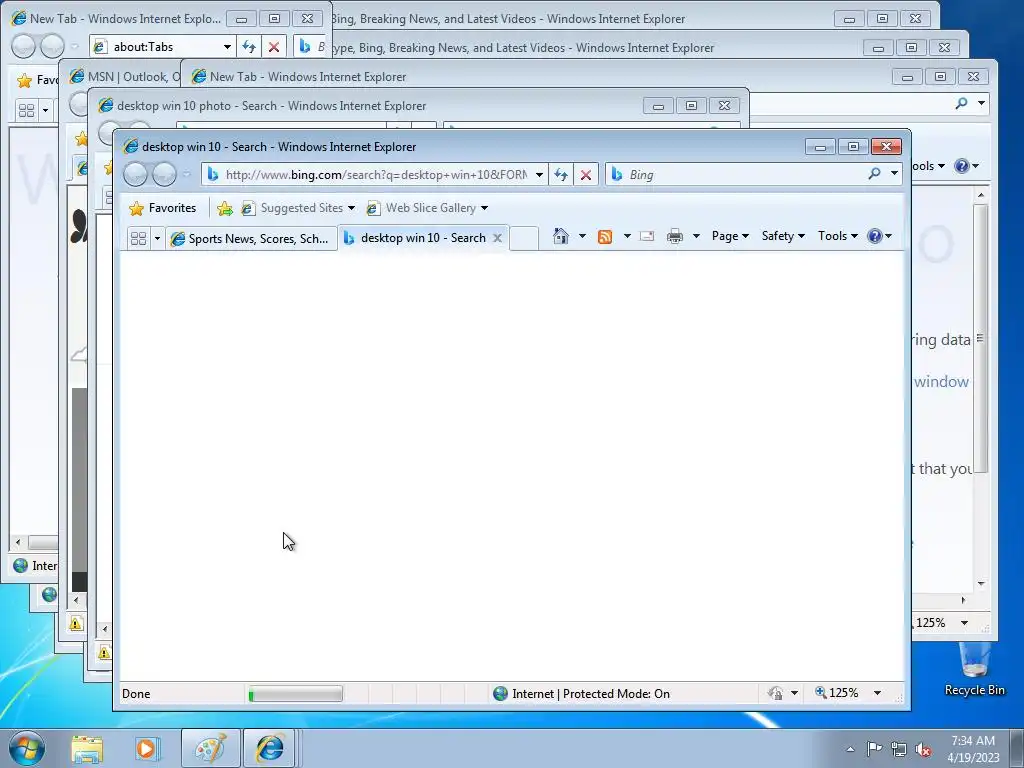Expand zoom level dropdown in front status bar
1024x768 pixels.
[877, 693]
